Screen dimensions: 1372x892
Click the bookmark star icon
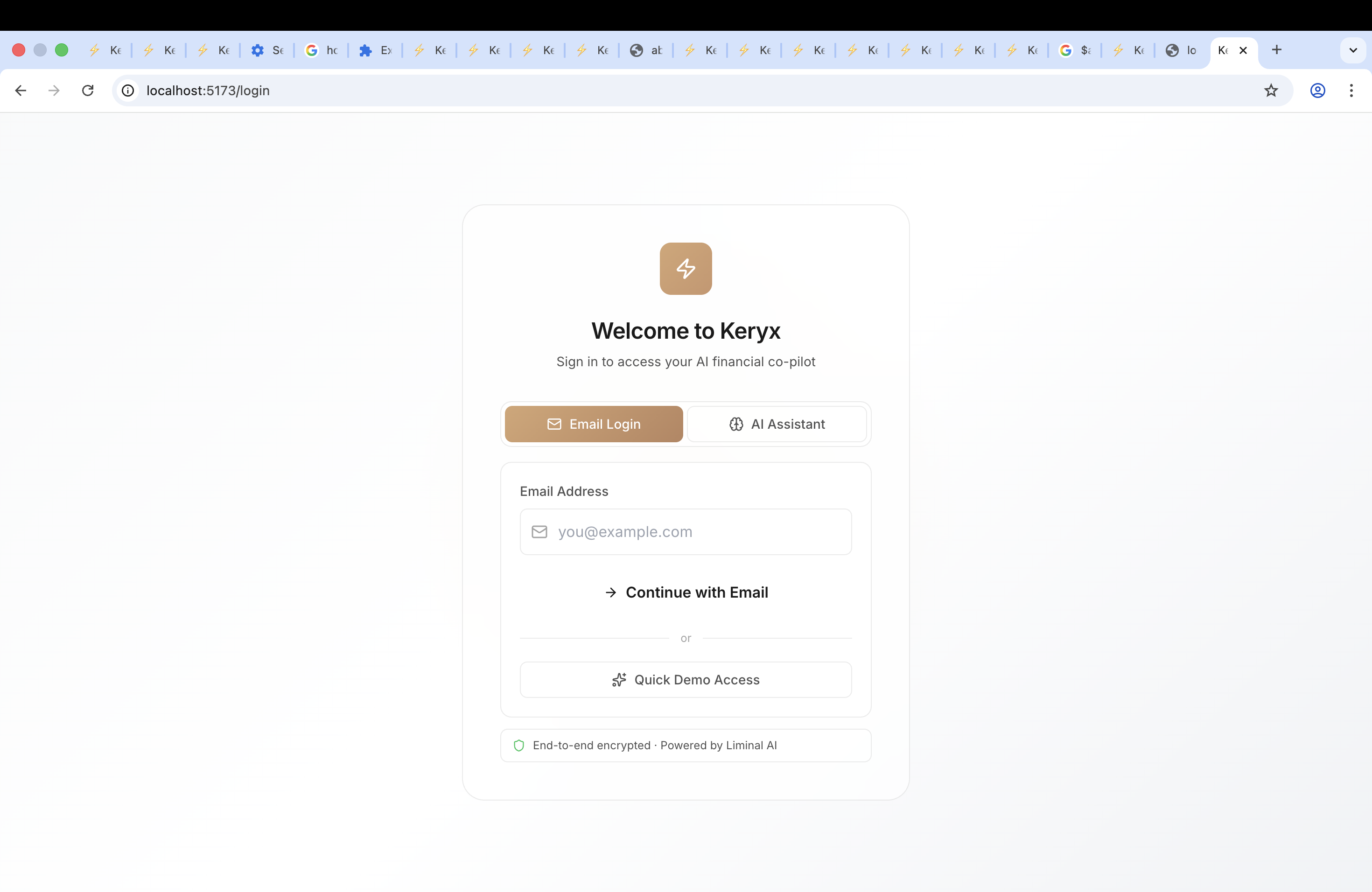click(x=1271, y=91)
